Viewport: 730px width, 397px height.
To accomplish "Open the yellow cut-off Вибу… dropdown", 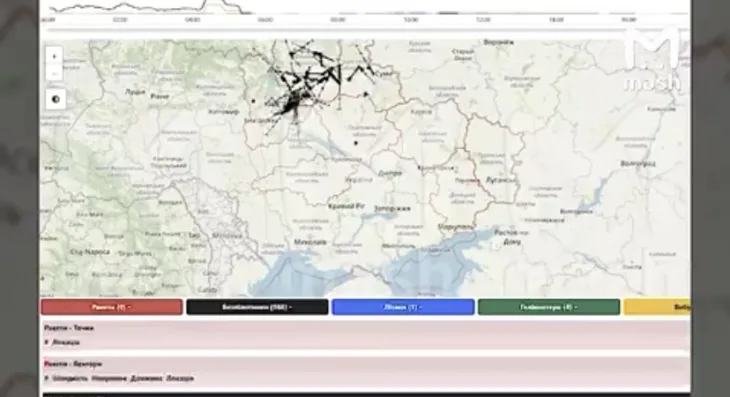I will [x=657, y=307].
